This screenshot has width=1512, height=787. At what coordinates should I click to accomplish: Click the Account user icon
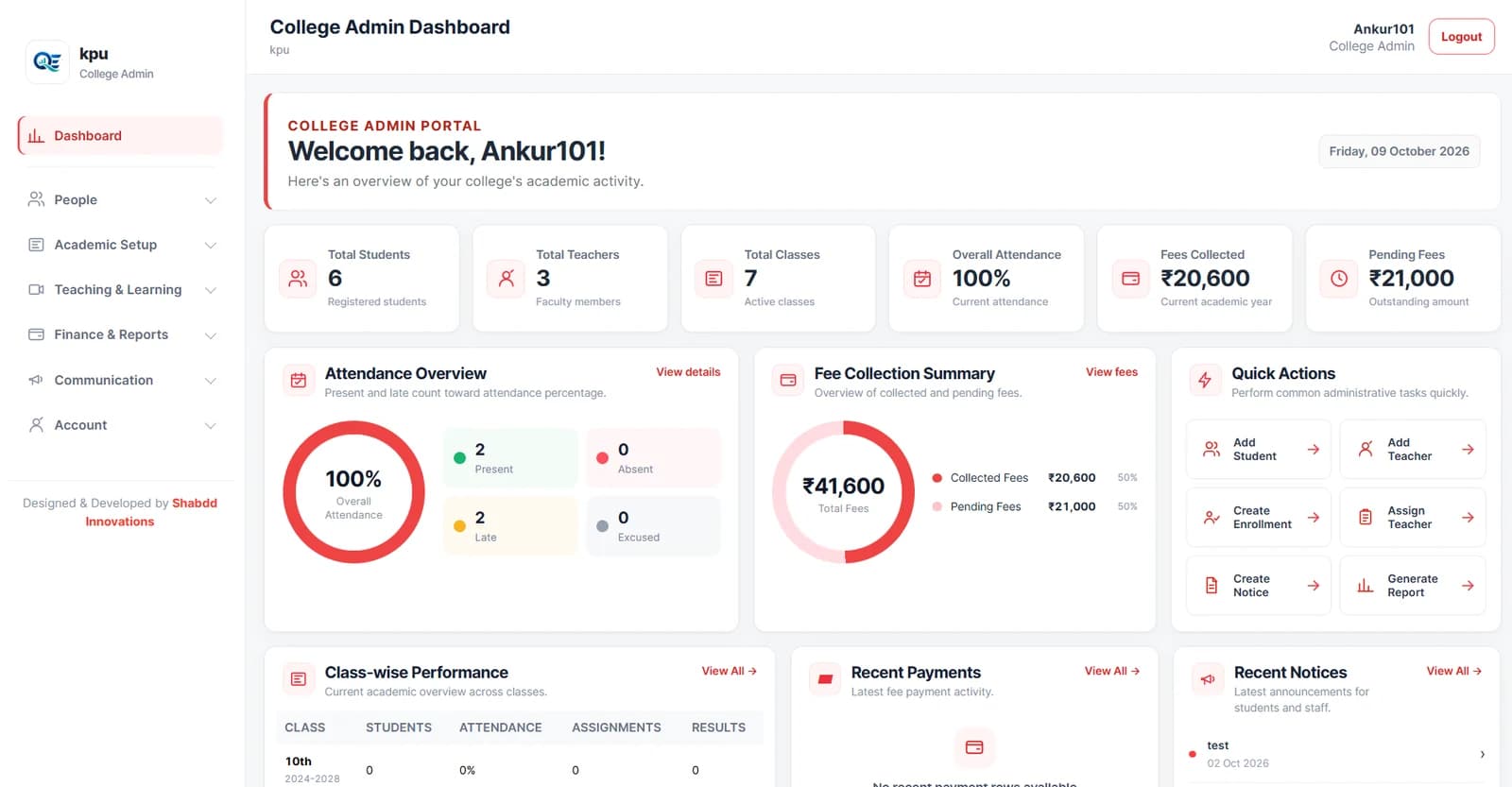click(36, 425)
